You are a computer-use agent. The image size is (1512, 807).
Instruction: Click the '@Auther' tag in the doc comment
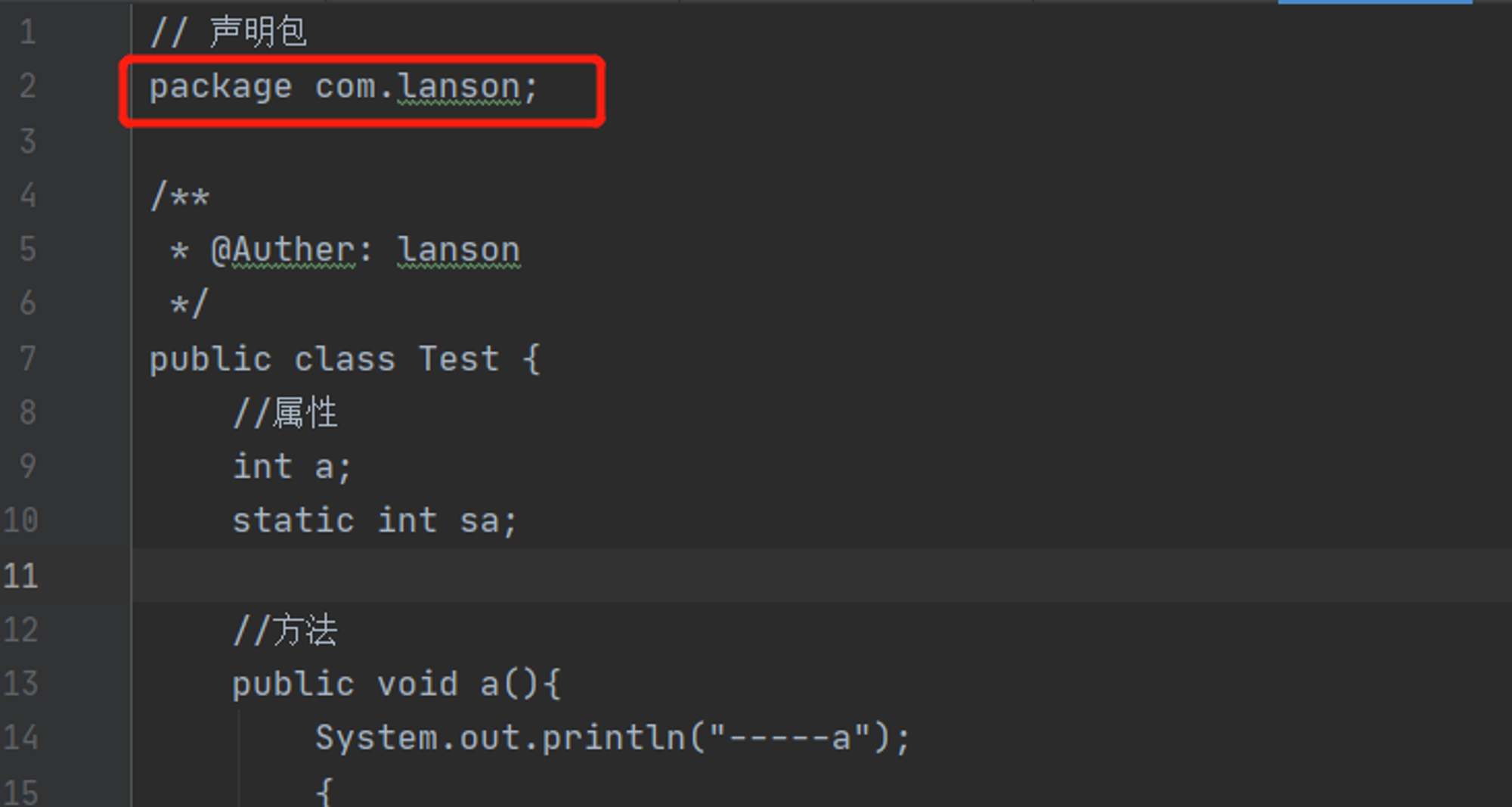click(282, 250)
